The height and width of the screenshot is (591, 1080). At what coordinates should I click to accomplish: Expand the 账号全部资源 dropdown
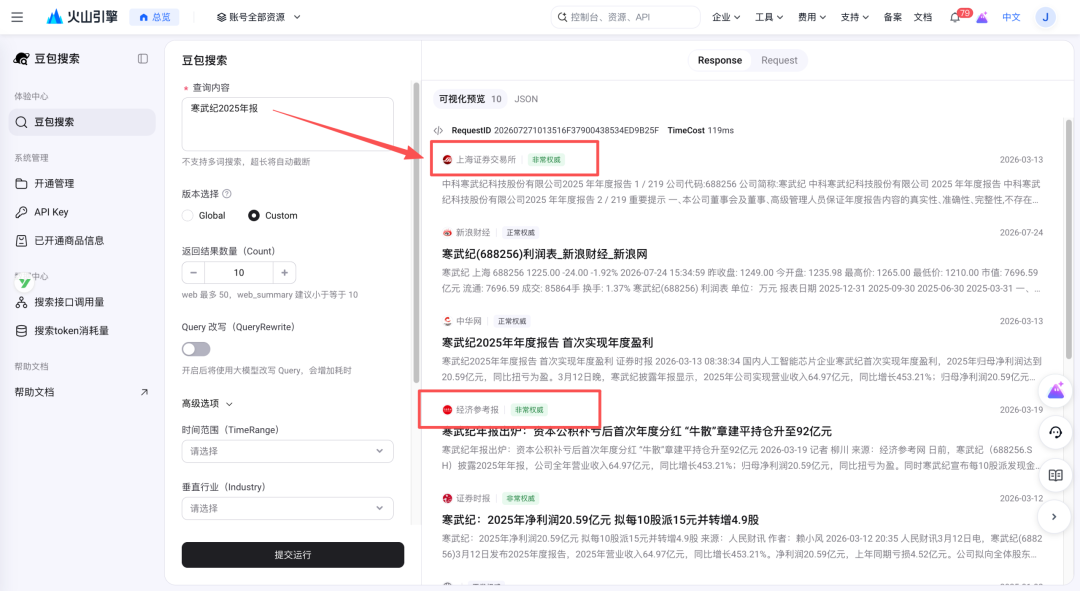click(258, 17)
